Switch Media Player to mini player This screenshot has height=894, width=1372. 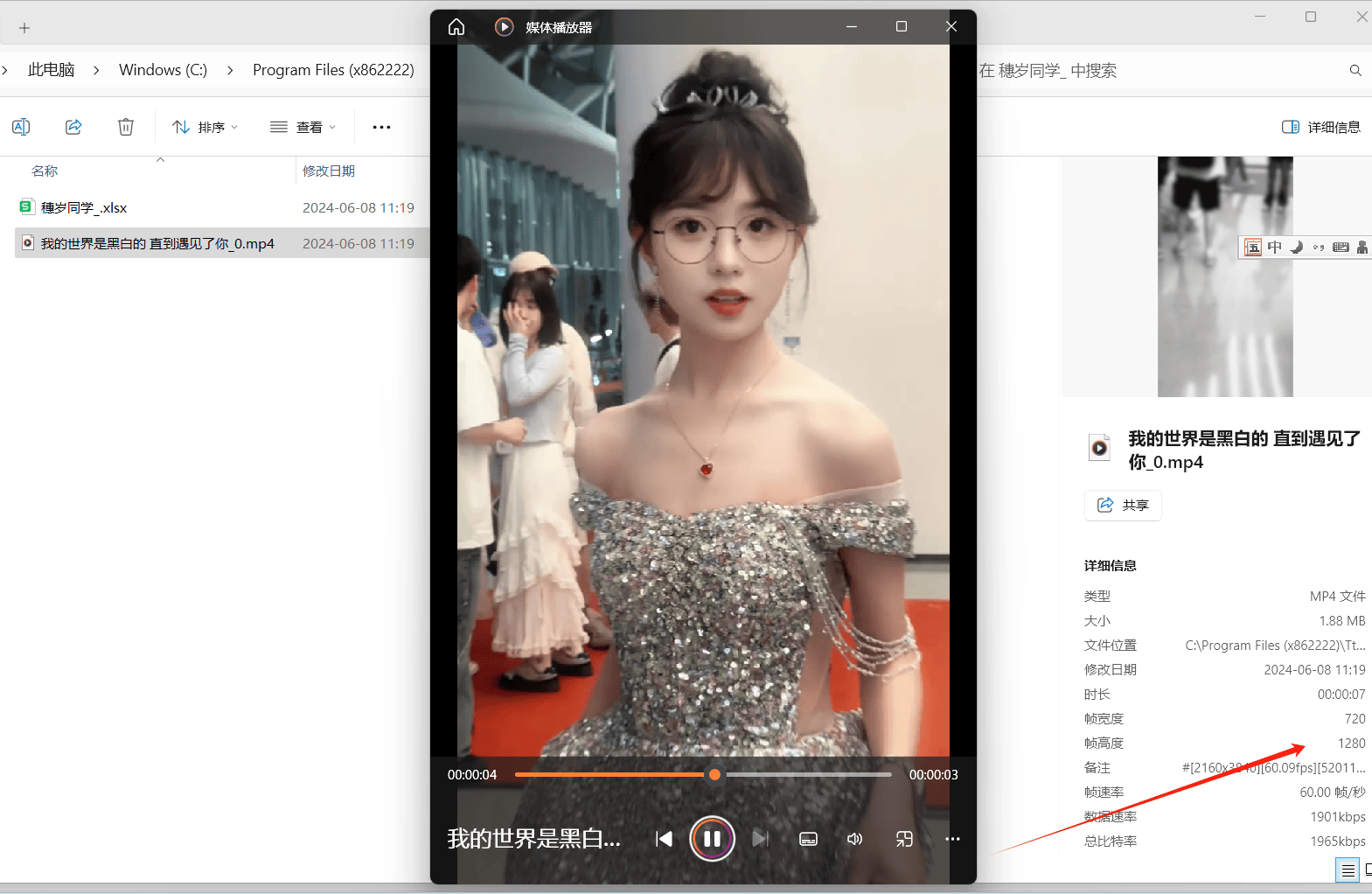pyautogui.click(x=904, y=839)
